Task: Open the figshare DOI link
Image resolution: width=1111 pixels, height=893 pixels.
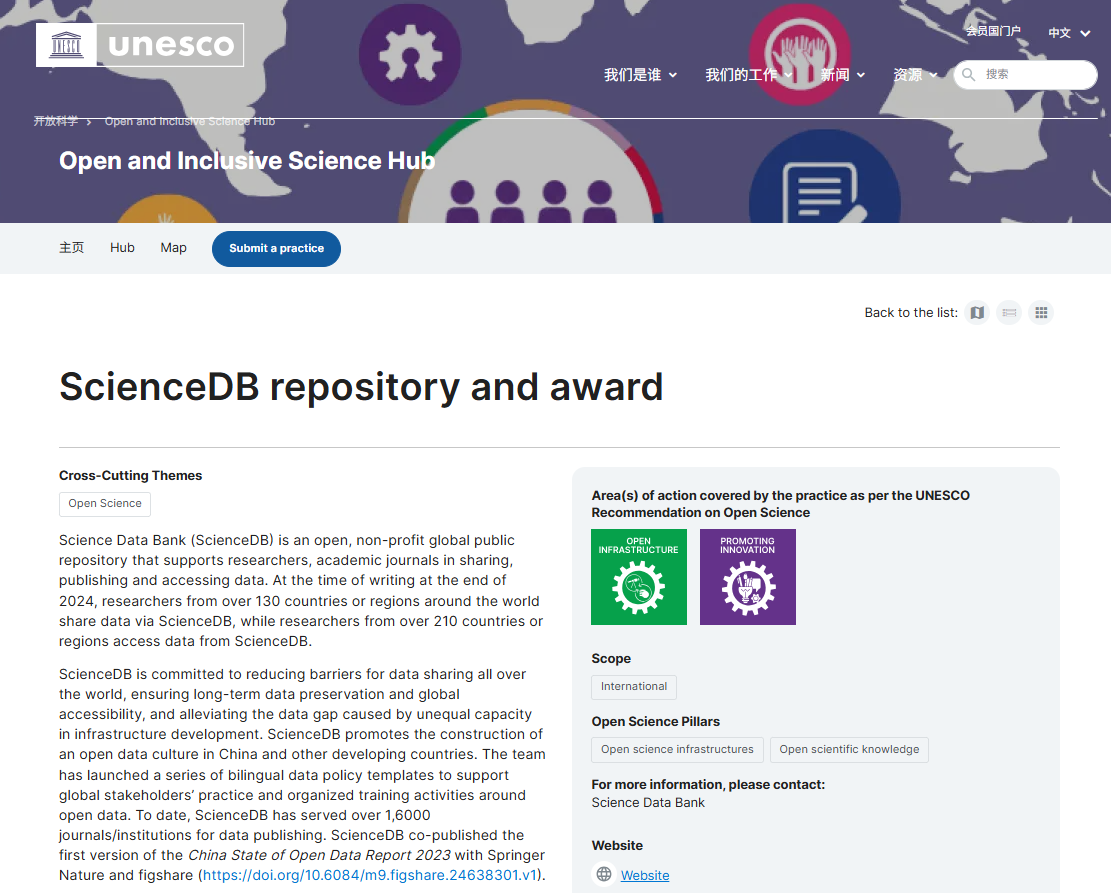Action: click(x=370, y=875)
